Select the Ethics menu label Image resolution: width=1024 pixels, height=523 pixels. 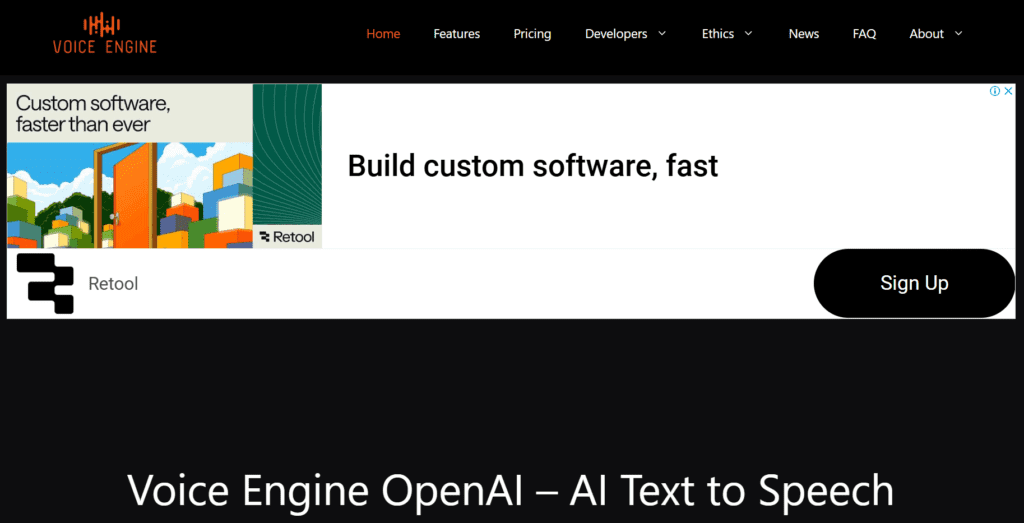point(718,34)
